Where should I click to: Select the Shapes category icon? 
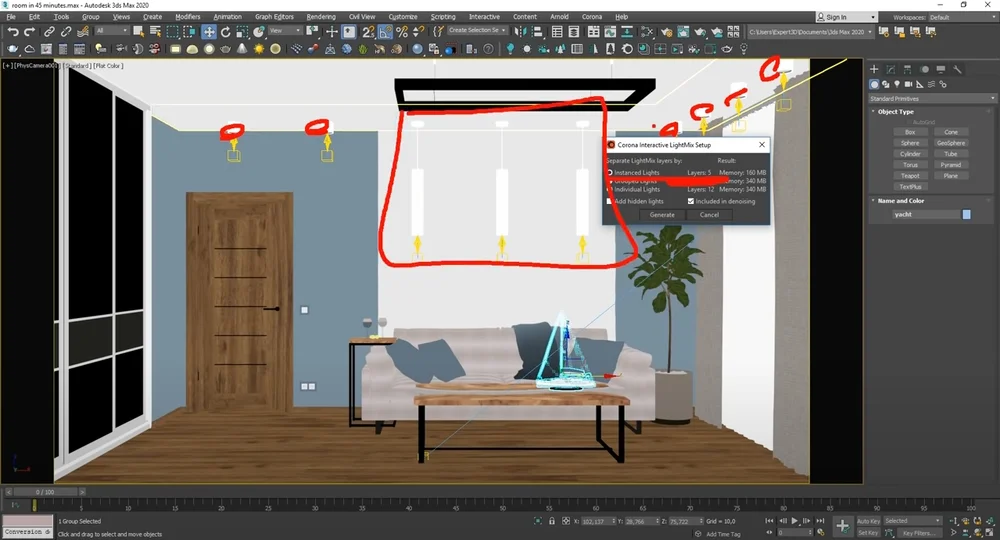(x=885, y=84)
